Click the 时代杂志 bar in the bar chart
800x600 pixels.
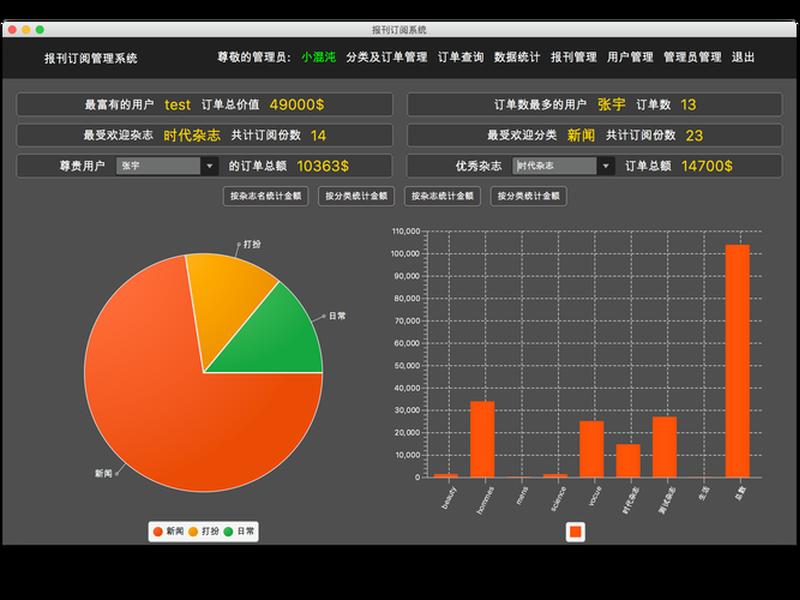[628, 461]
